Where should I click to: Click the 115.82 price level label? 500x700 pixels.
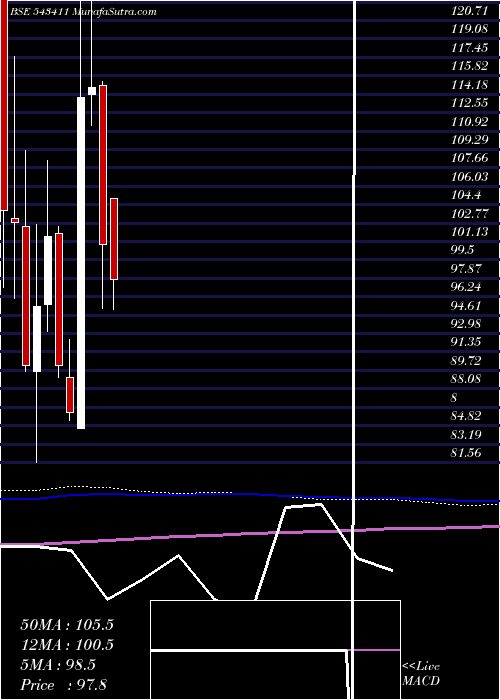470,66
